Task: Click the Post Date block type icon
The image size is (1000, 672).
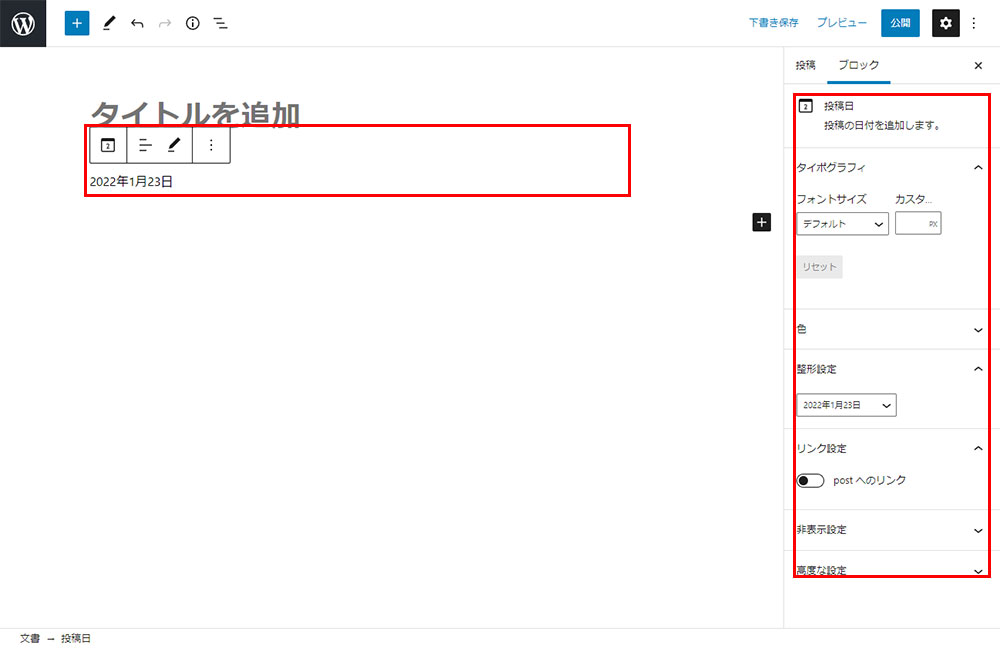Action: [x=108, y=145]
